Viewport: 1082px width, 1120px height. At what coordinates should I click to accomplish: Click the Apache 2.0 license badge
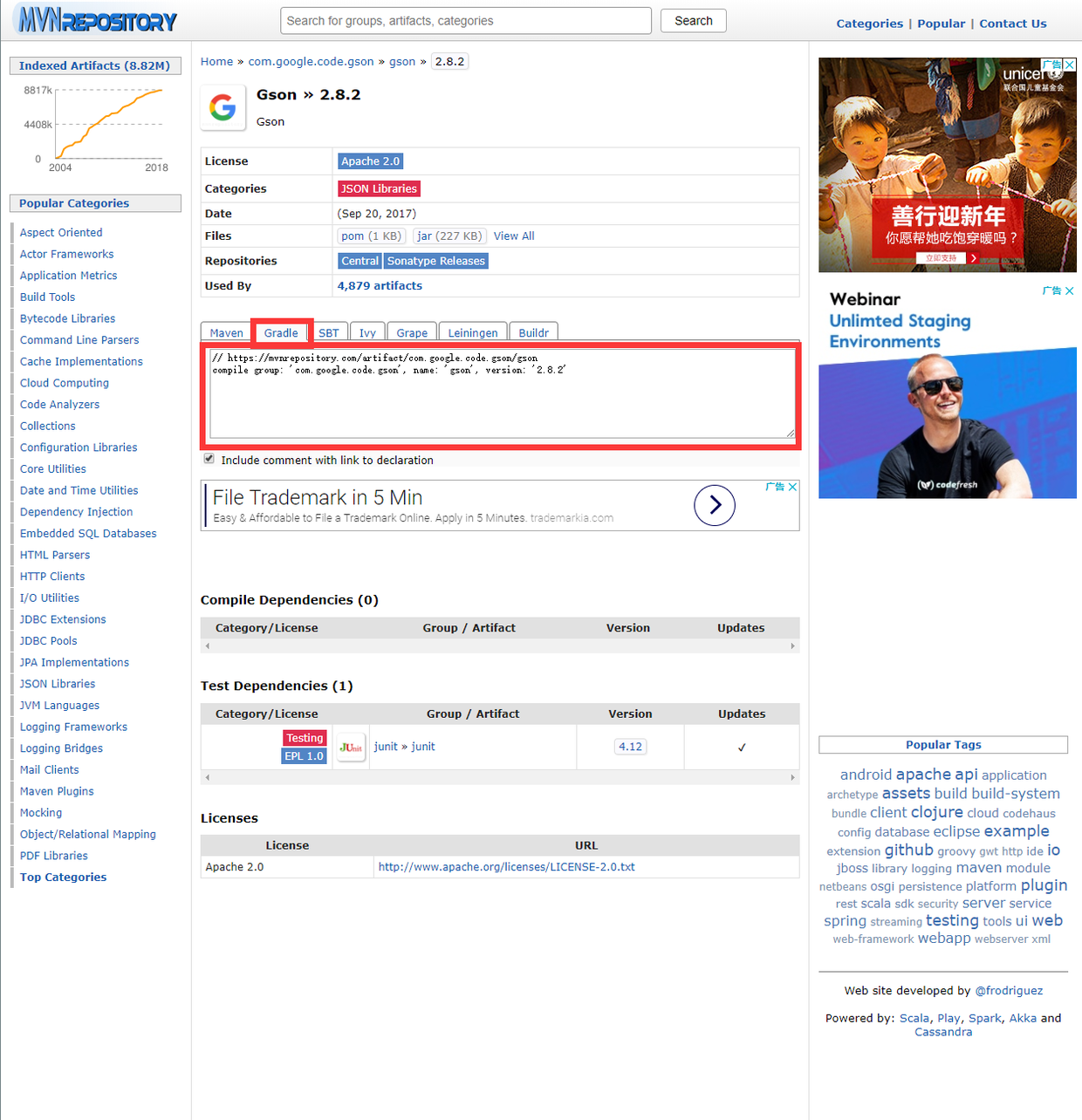(370, 161)
